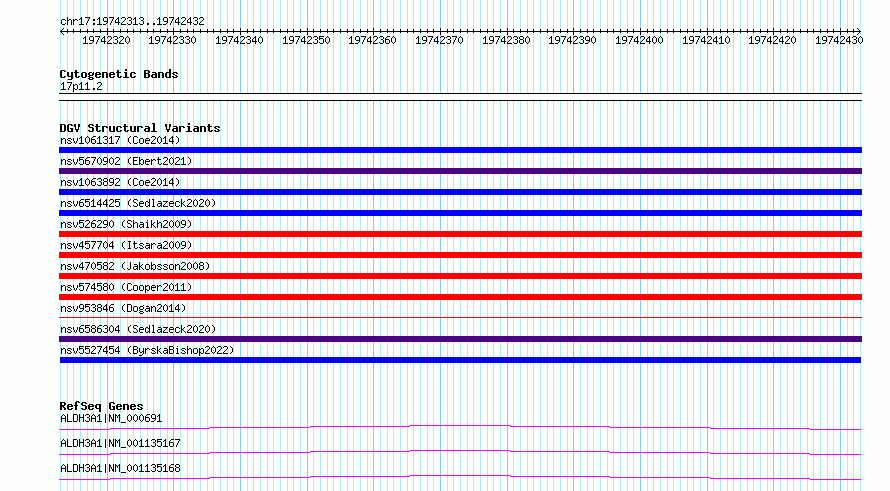Click ruler coordinate 19742390
This screenshot has height=491, width=890.
(x=572, y=40)
